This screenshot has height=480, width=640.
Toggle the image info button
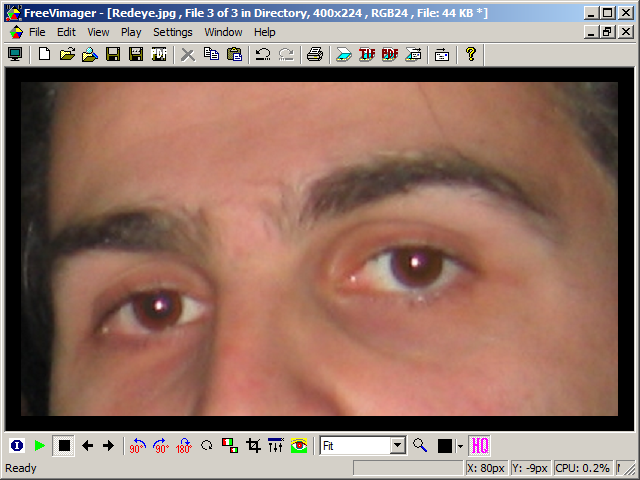pyautogui.click(x=16, y=446)
